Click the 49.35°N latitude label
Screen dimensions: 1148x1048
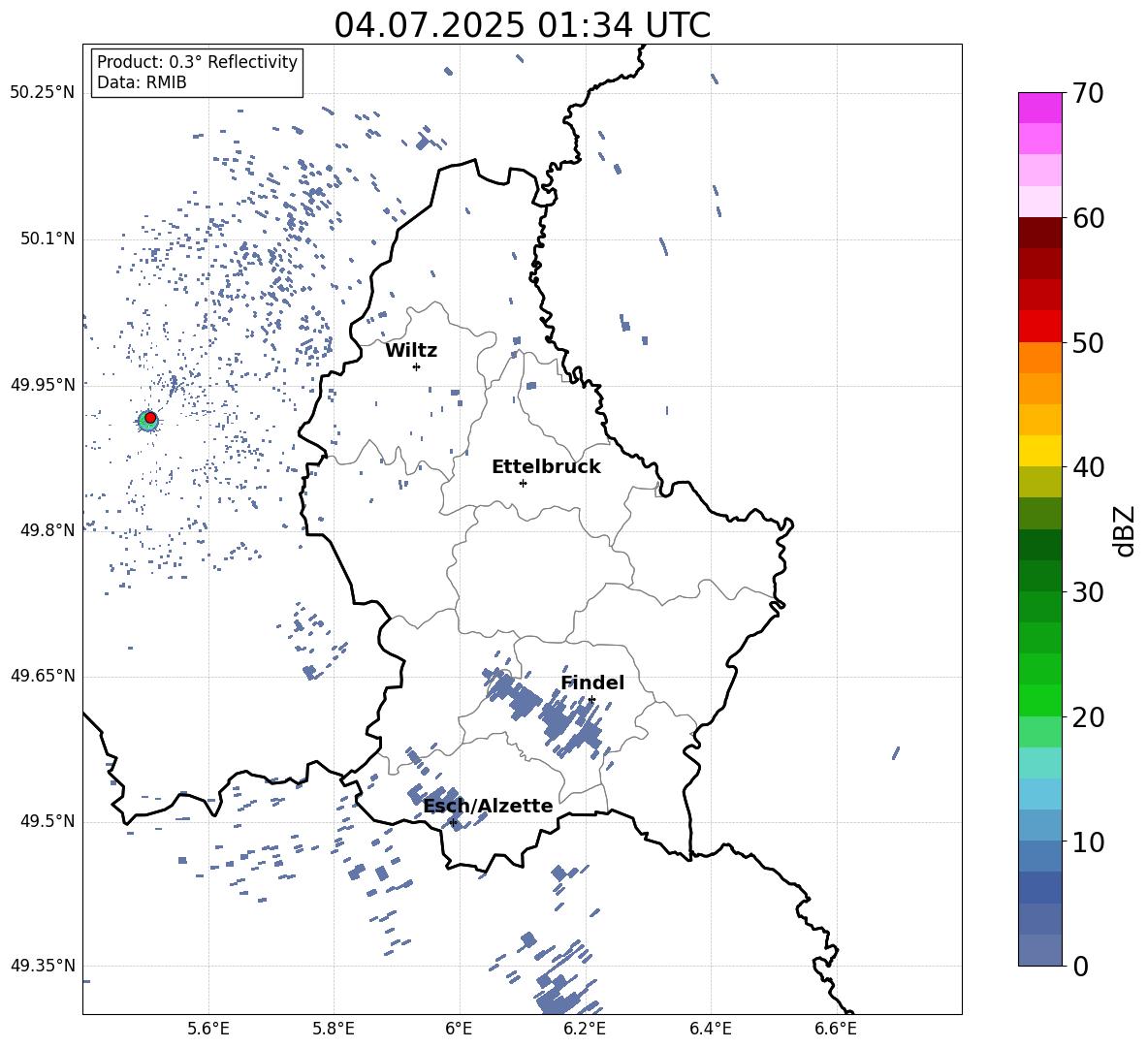pyautogui.click(x=43, y=966)
